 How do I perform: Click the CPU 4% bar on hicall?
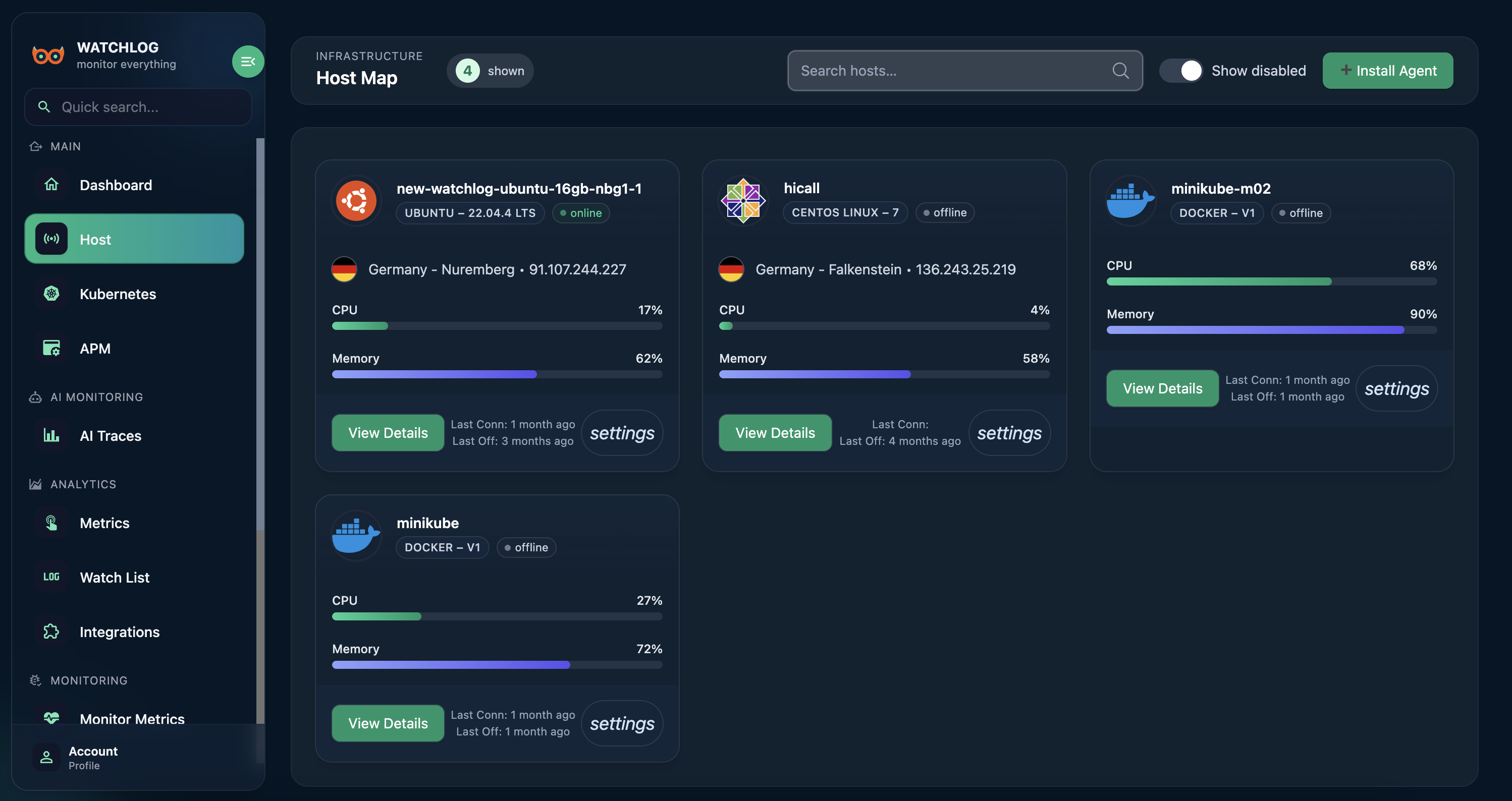tap(884, 326)
